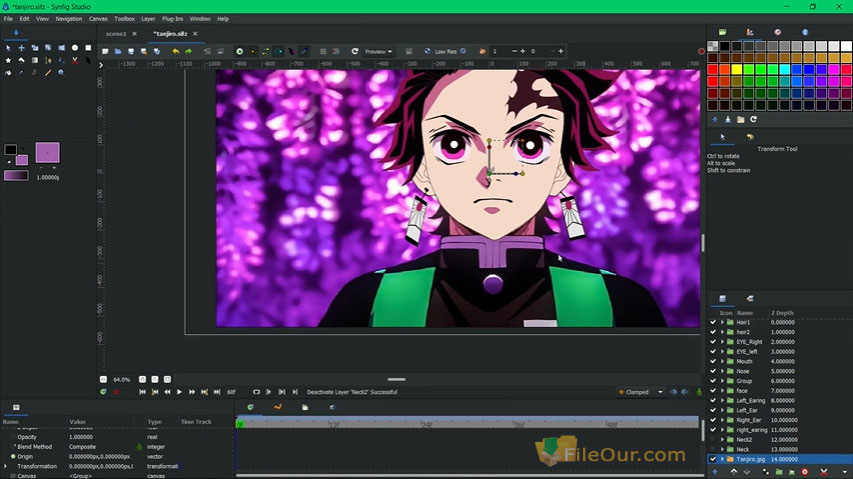
Task: Toggle visibility checkbox for Mouth layer
Action: coord(713,362)
